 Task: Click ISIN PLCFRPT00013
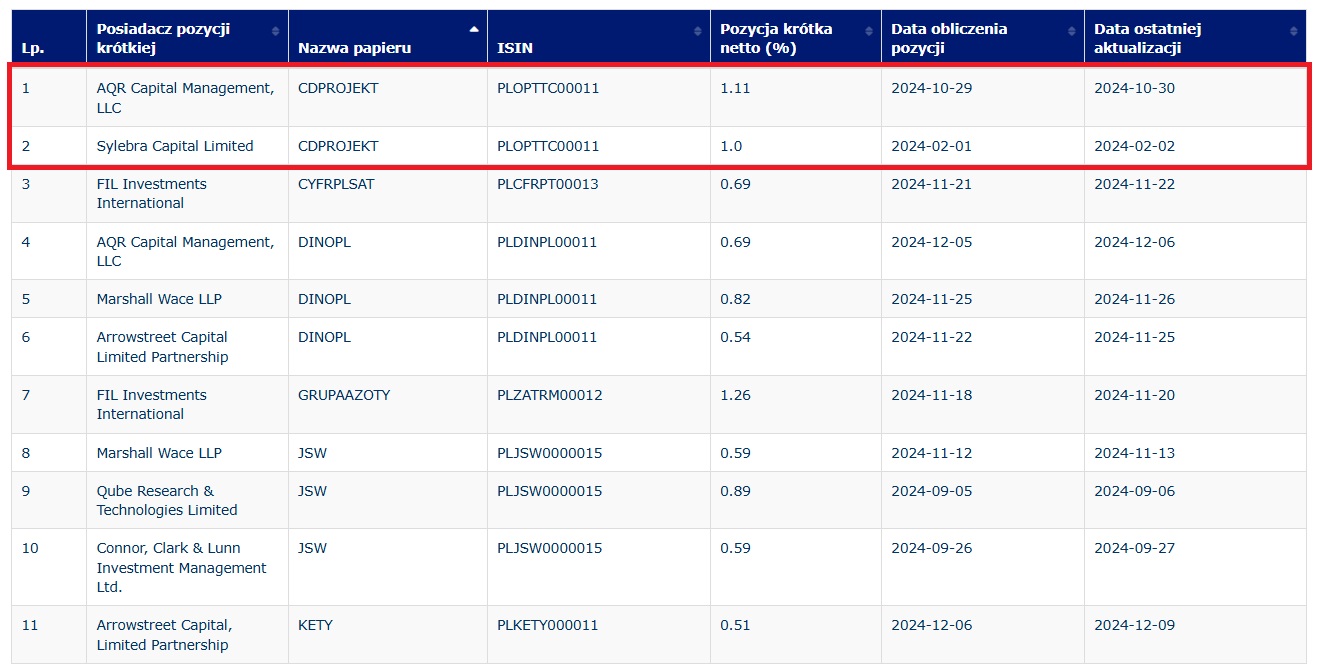tap(548, 184)
